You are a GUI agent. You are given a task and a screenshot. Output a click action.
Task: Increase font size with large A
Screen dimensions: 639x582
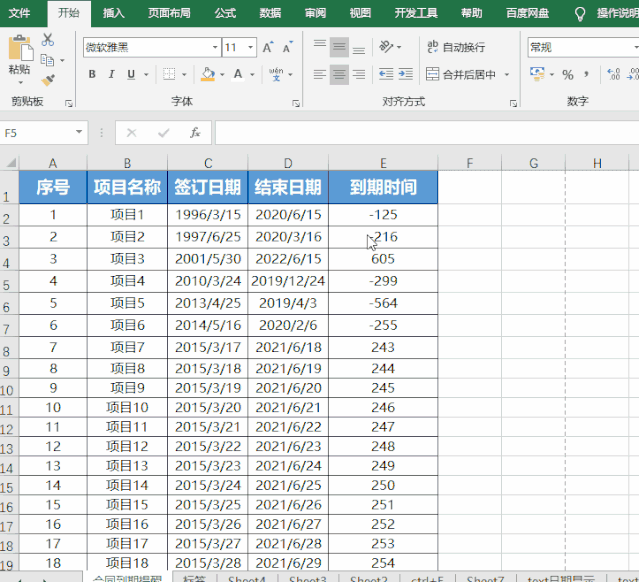[267, 47]
